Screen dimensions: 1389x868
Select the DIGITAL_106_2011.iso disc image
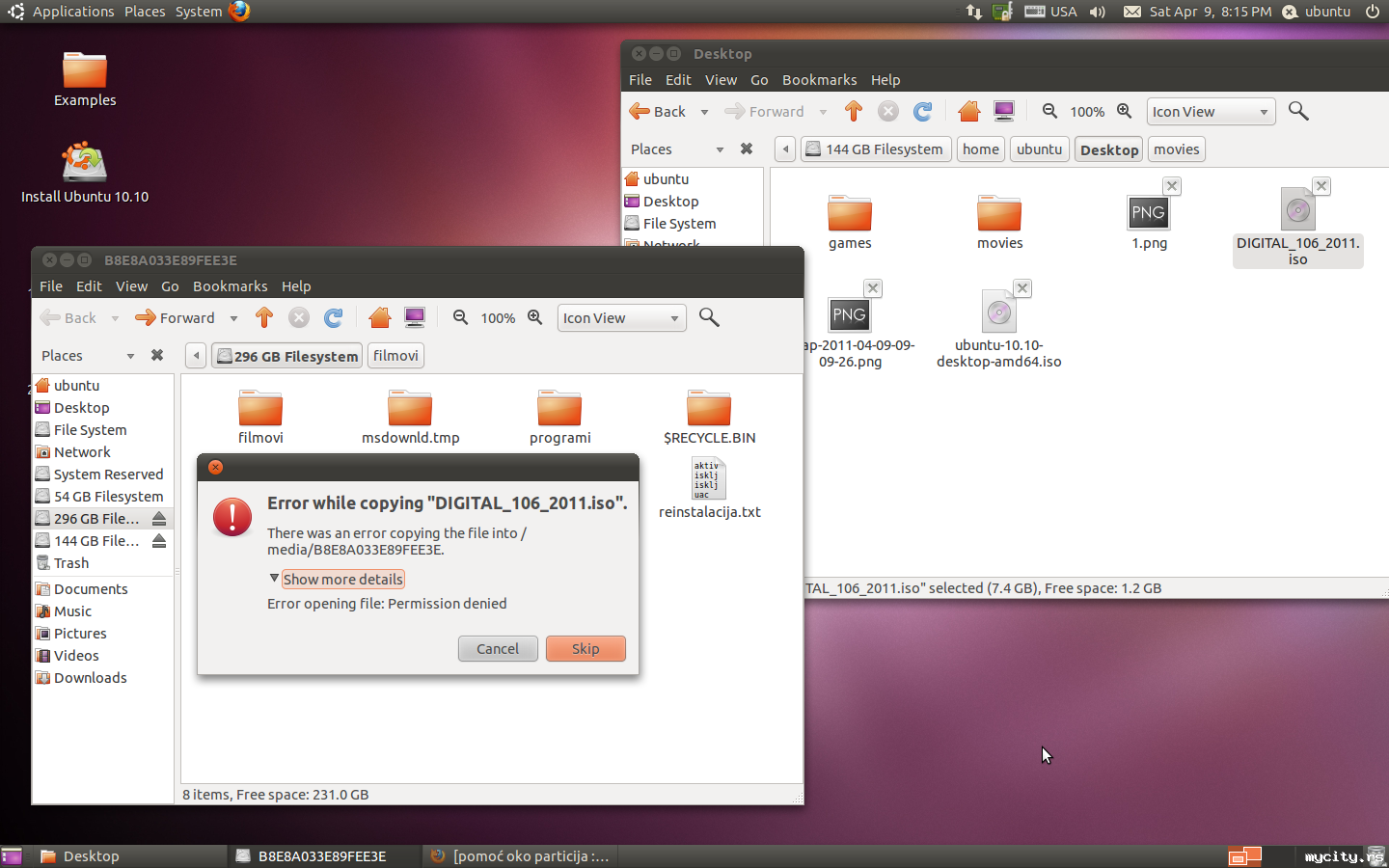tap(1298, 227)
